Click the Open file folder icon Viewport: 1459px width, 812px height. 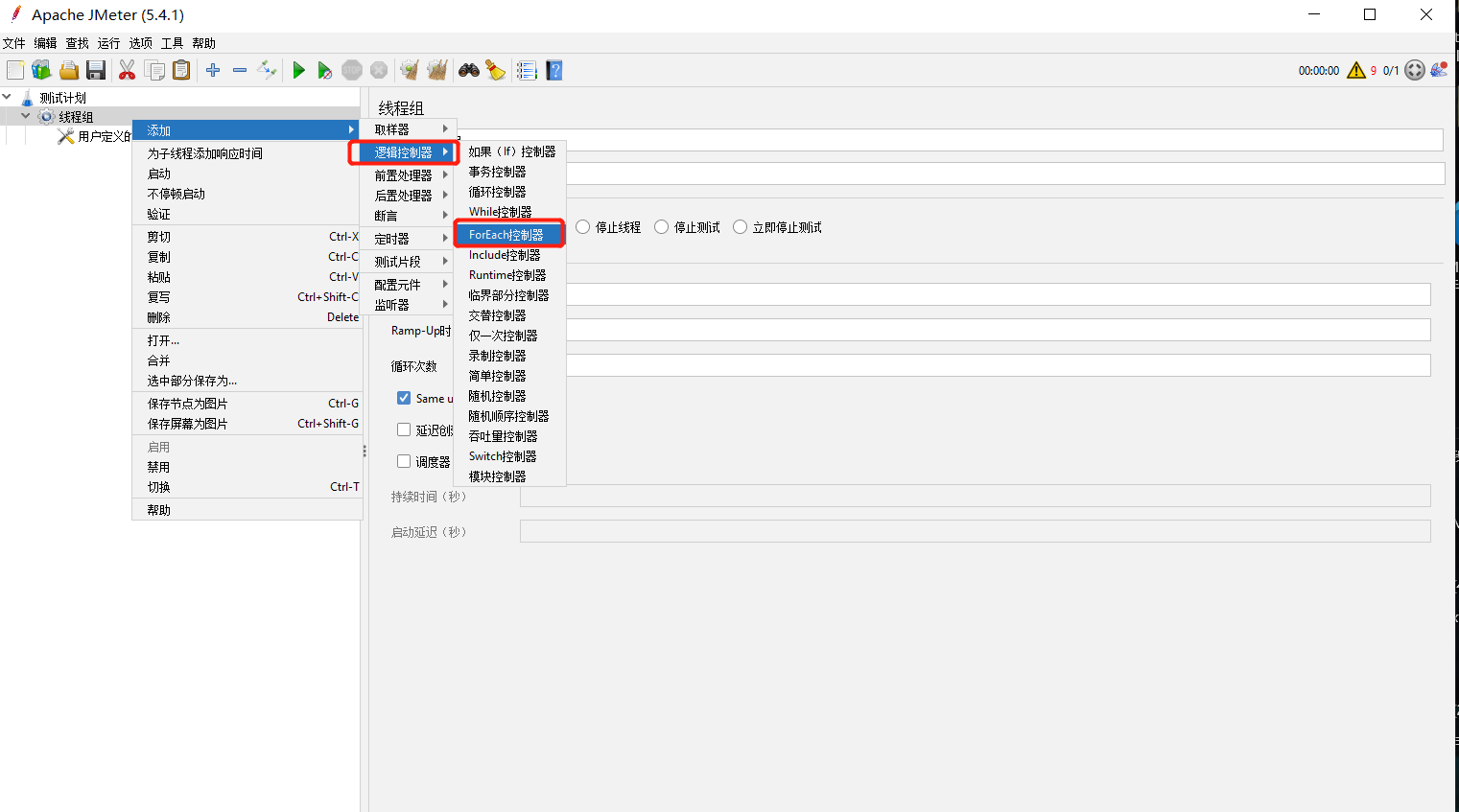coord(68,70)
